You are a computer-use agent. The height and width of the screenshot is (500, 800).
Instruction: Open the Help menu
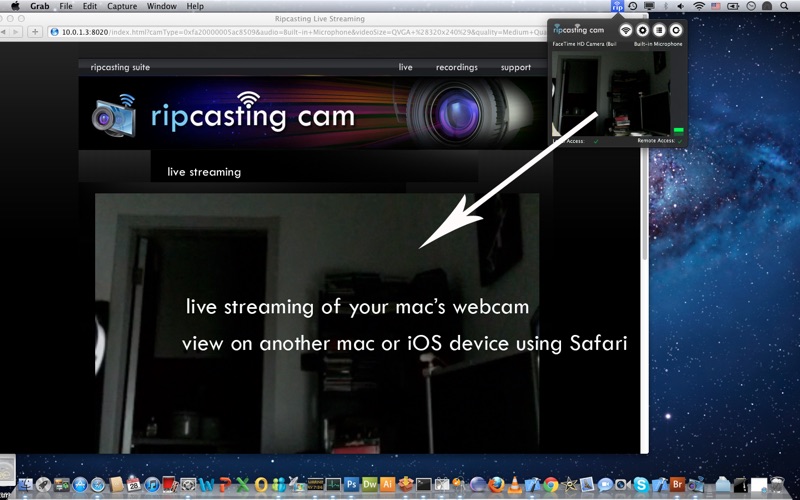195,6
